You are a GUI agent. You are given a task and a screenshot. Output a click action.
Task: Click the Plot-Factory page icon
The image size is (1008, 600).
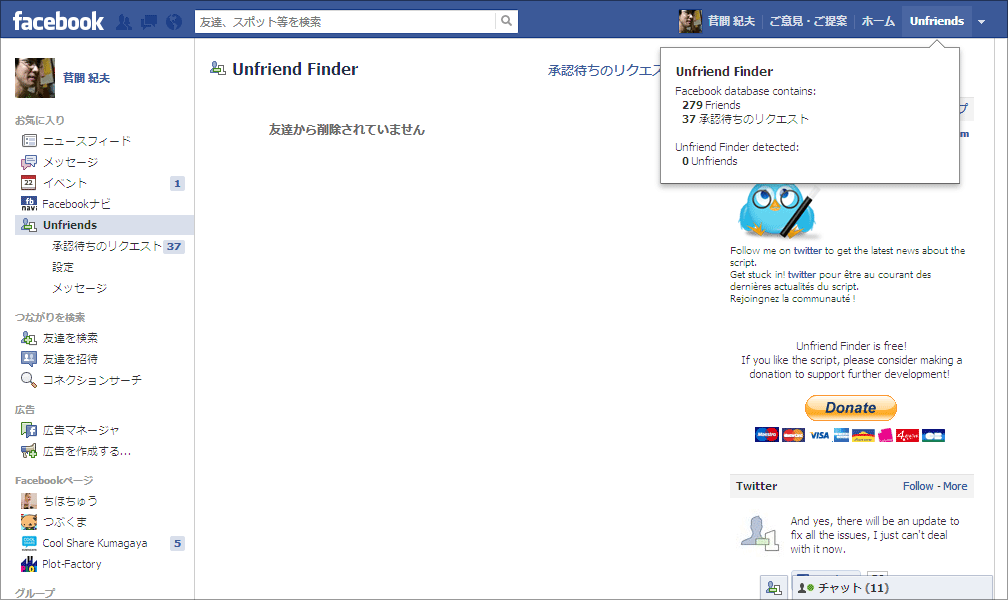29,565
